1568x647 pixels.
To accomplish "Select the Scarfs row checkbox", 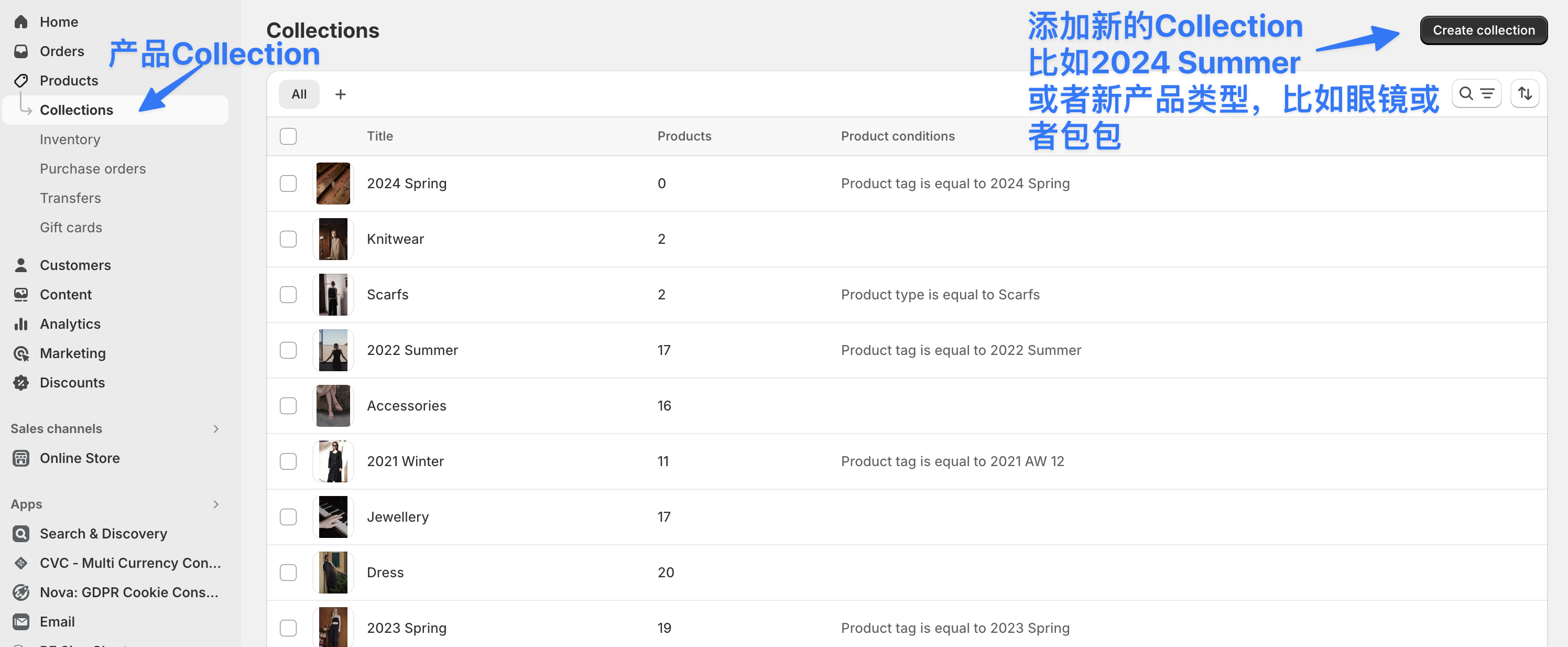I will pos(288,295).
